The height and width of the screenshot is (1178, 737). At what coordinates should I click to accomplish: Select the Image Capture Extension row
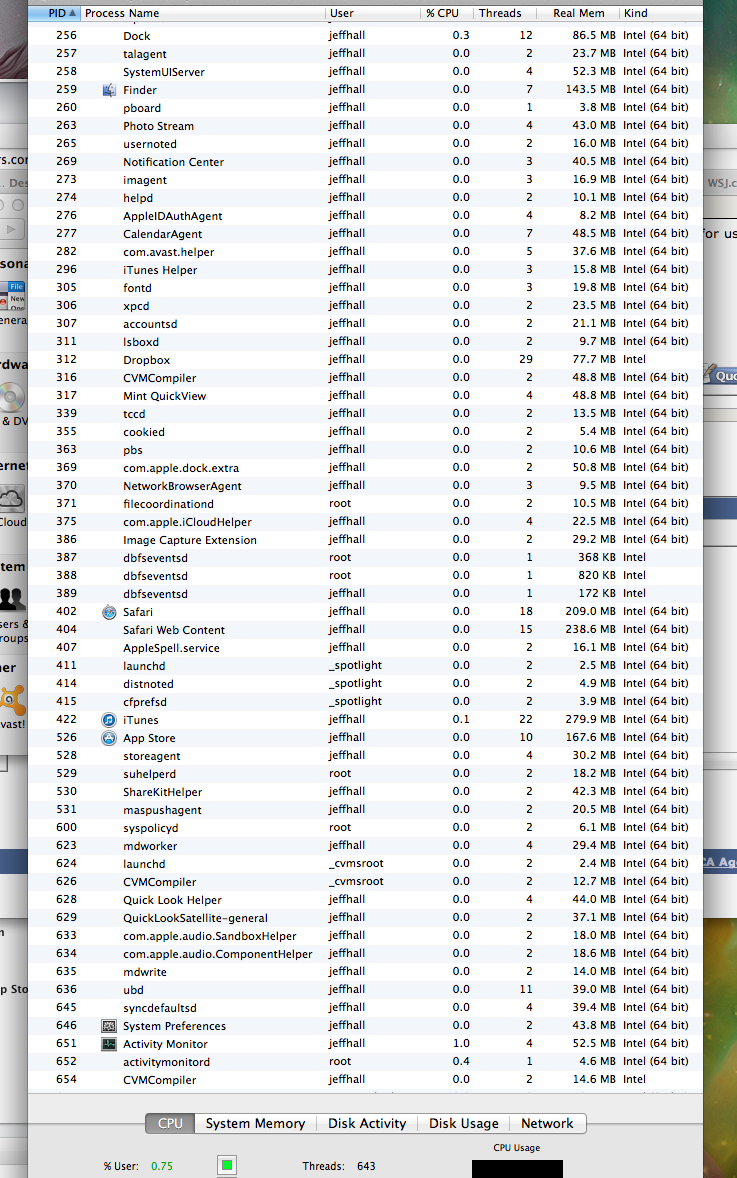click(x=365, y=540)
